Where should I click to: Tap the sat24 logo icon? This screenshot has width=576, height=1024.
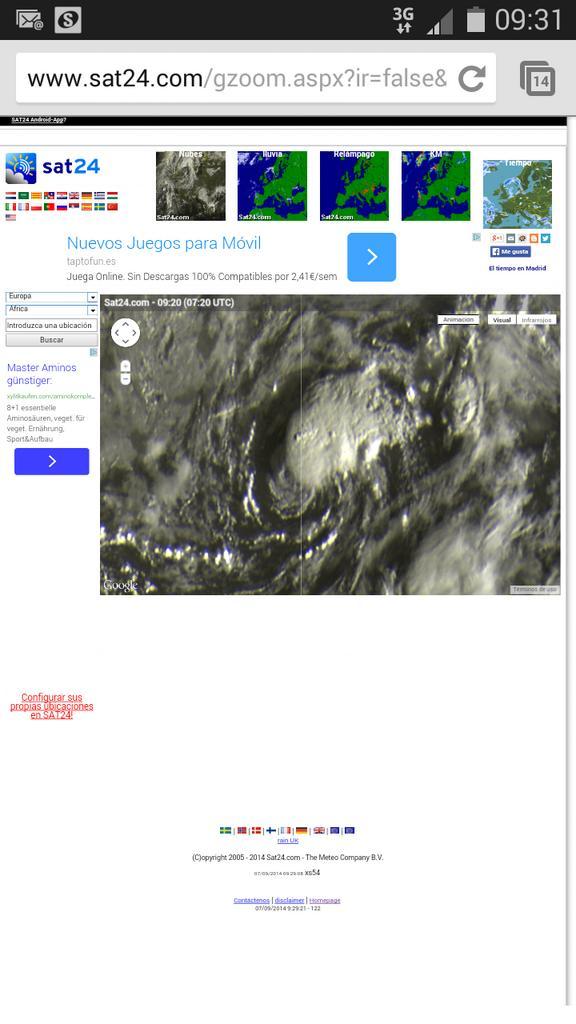(21, 168)
